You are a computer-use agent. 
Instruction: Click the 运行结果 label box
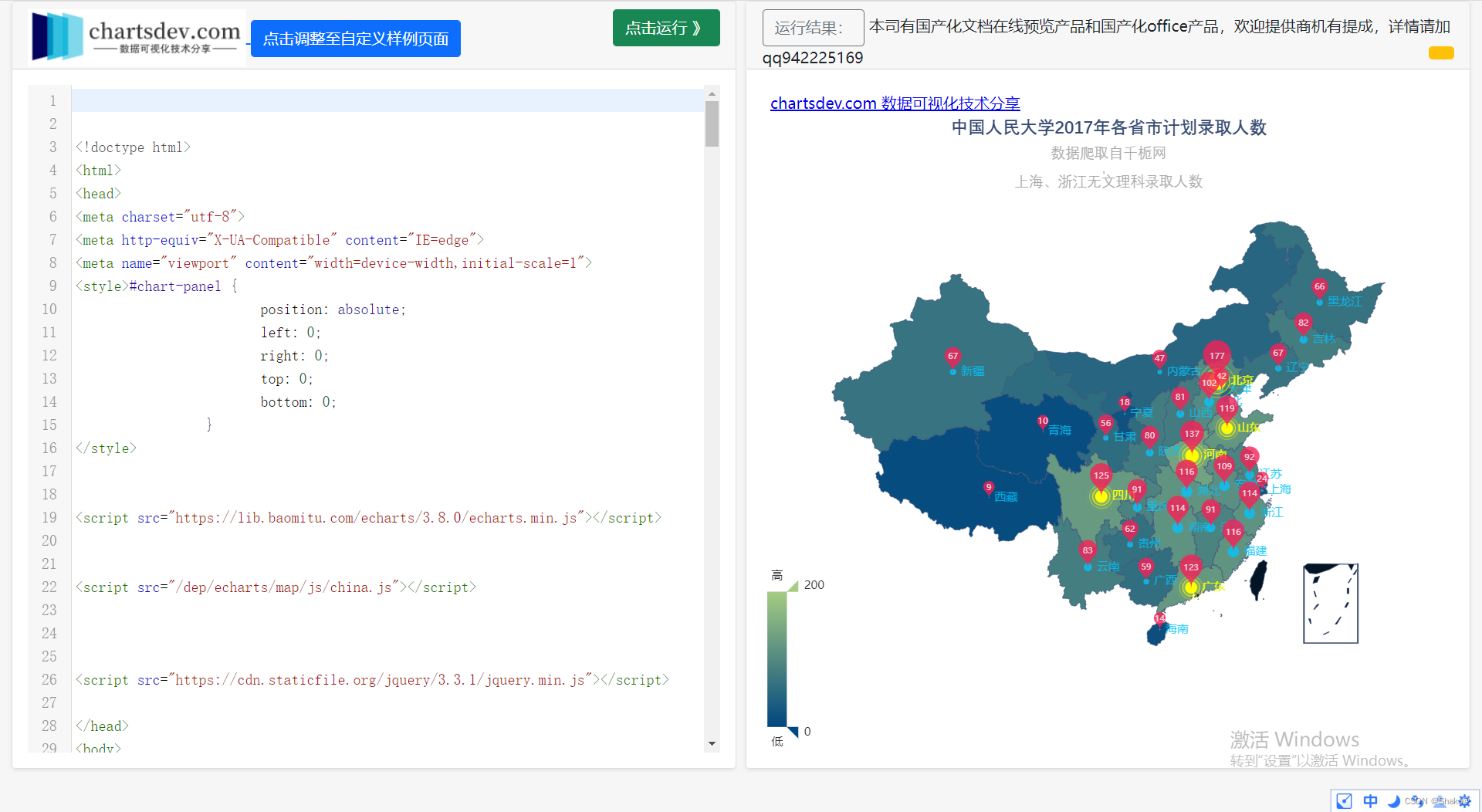[814, 28]
